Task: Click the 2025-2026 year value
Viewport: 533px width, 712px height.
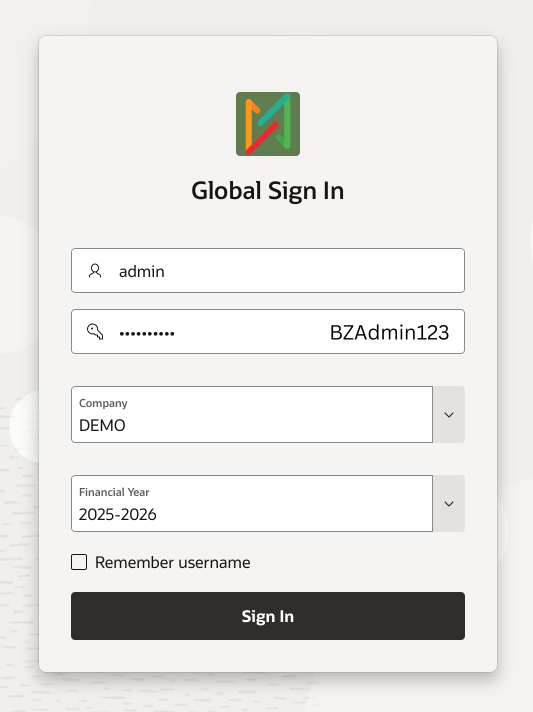Action: click(x=118, y=514)
